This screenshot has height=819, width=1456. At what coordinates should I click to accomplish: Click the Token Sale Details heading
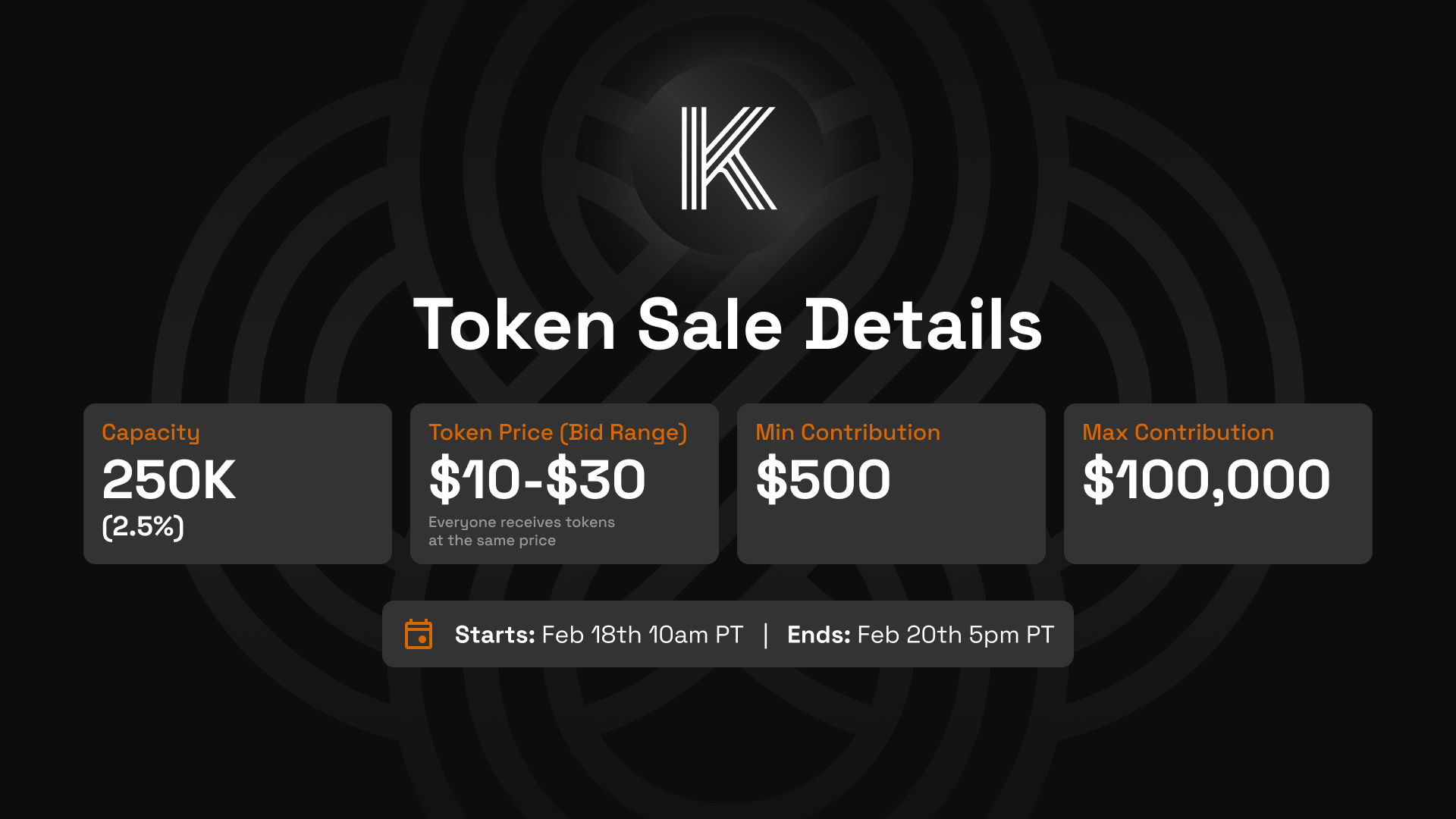[x=728, y=325]
